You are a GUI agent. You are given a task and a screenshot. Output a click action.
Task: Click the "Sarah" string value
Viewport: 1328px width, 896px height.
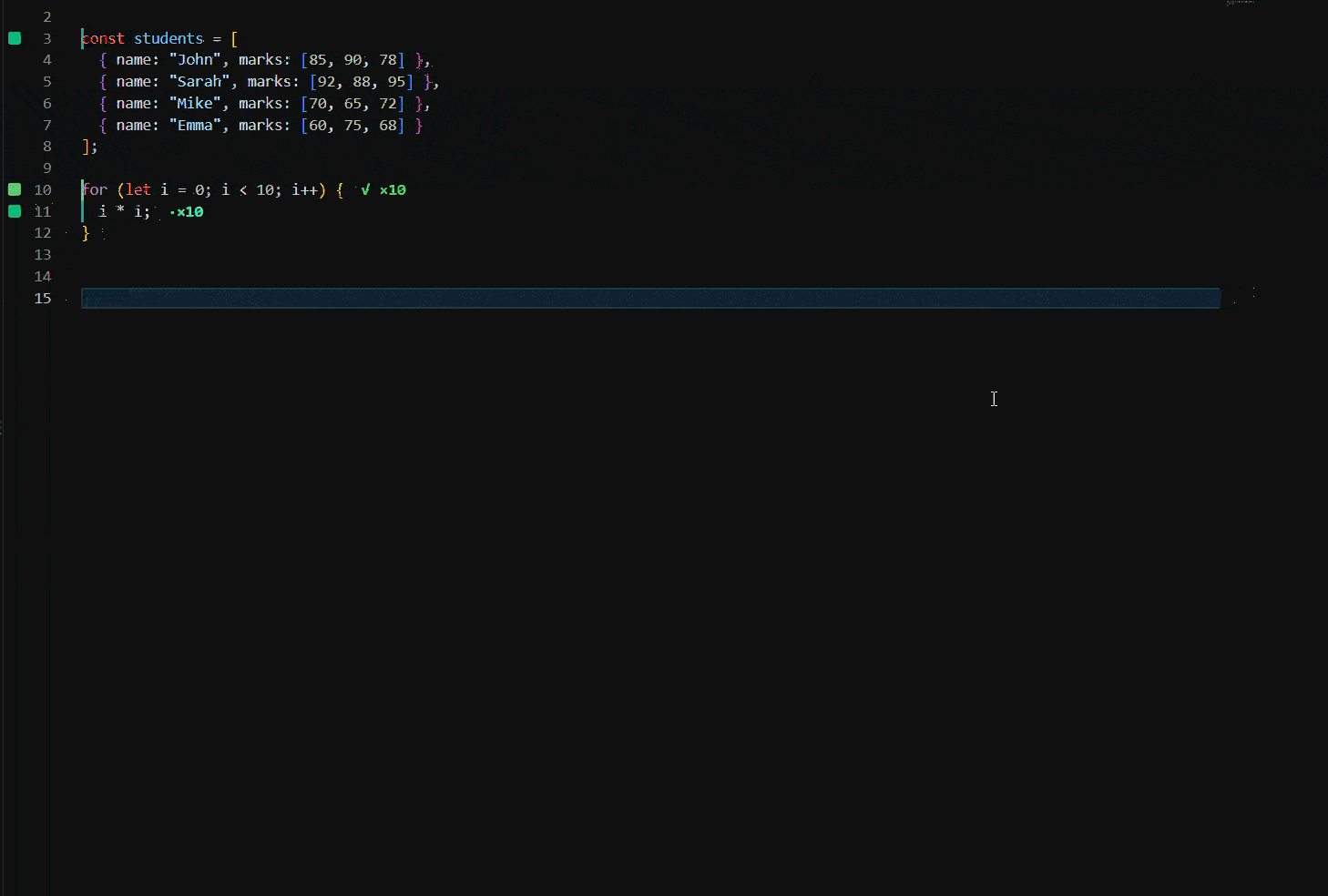pyautogui.click(x=199, y=82)
